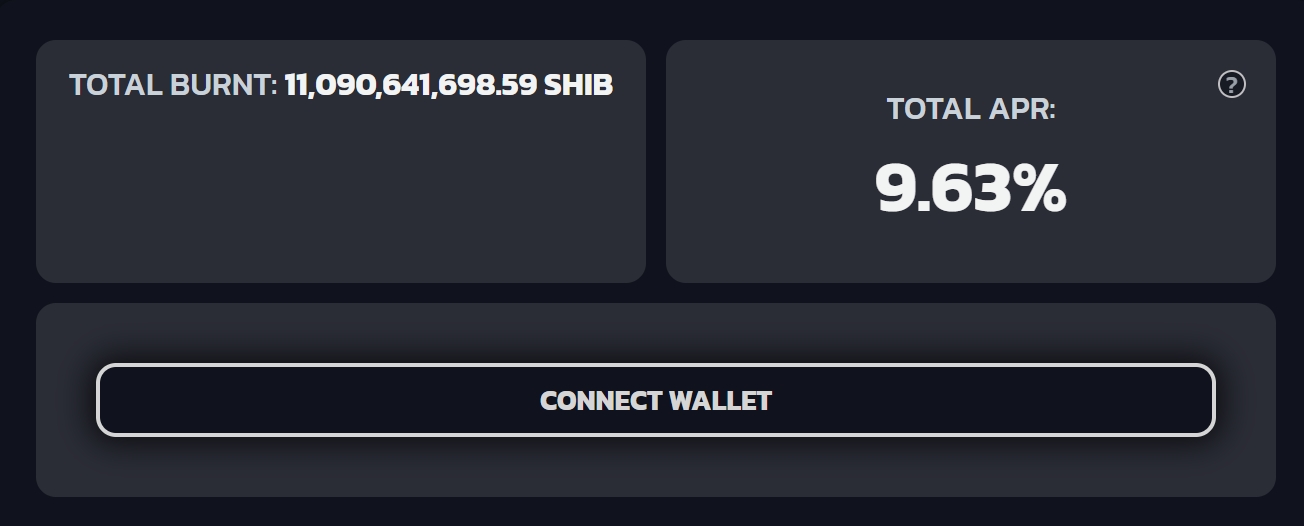Click the left end of the Connect Wallet button
Viewport: 1304px width, 526px height.
tap(130, 400)
